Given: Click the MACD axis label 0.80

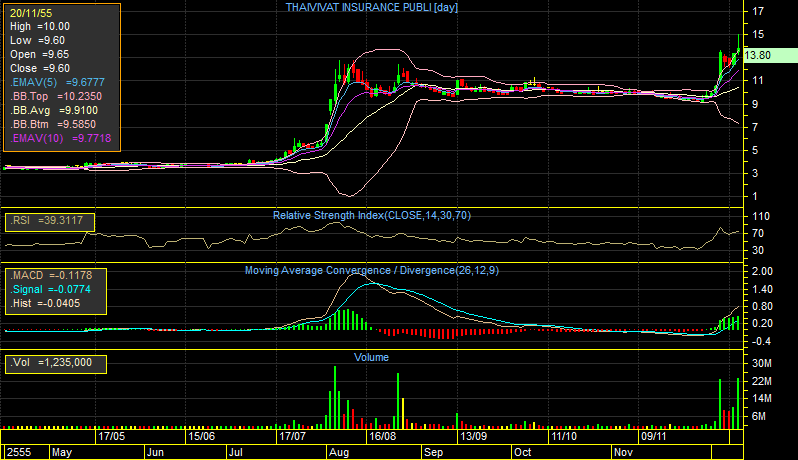Looking at the screenshot, I should [762, 306].
